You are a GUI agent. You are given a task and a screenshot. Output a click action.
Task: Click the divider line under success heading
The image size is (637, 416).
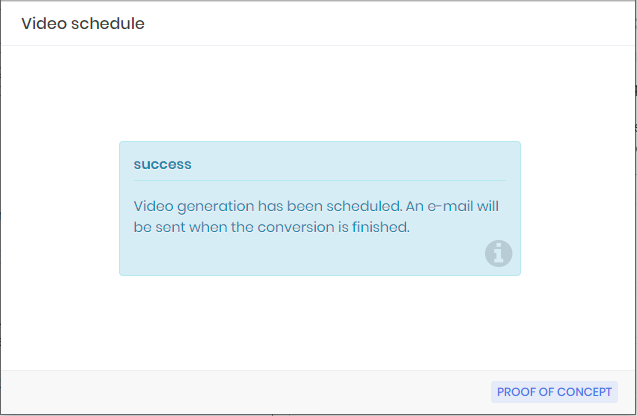[x=320, y=180]
